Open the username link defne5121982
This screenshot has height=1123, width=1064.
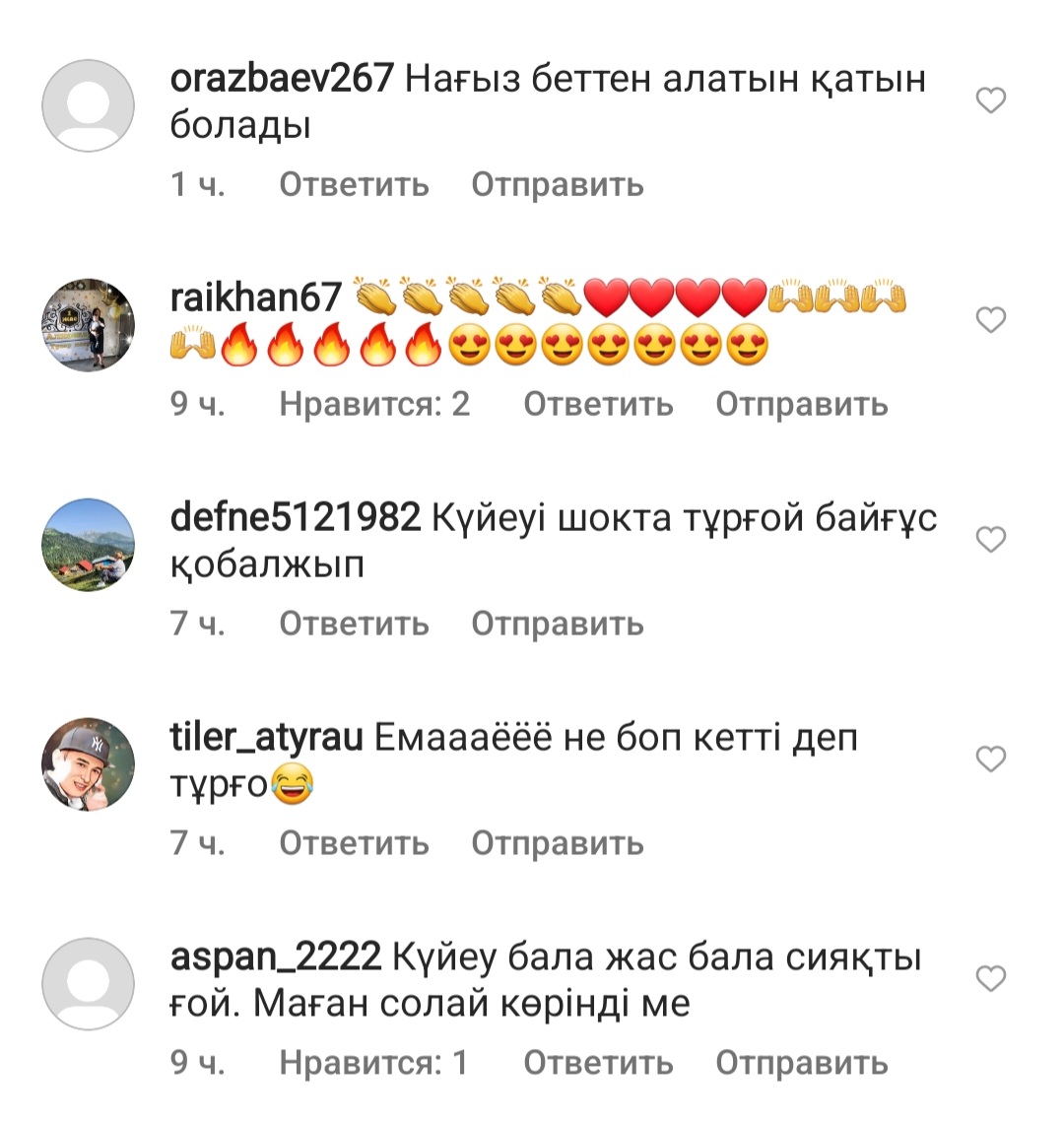tap(296, 518)
